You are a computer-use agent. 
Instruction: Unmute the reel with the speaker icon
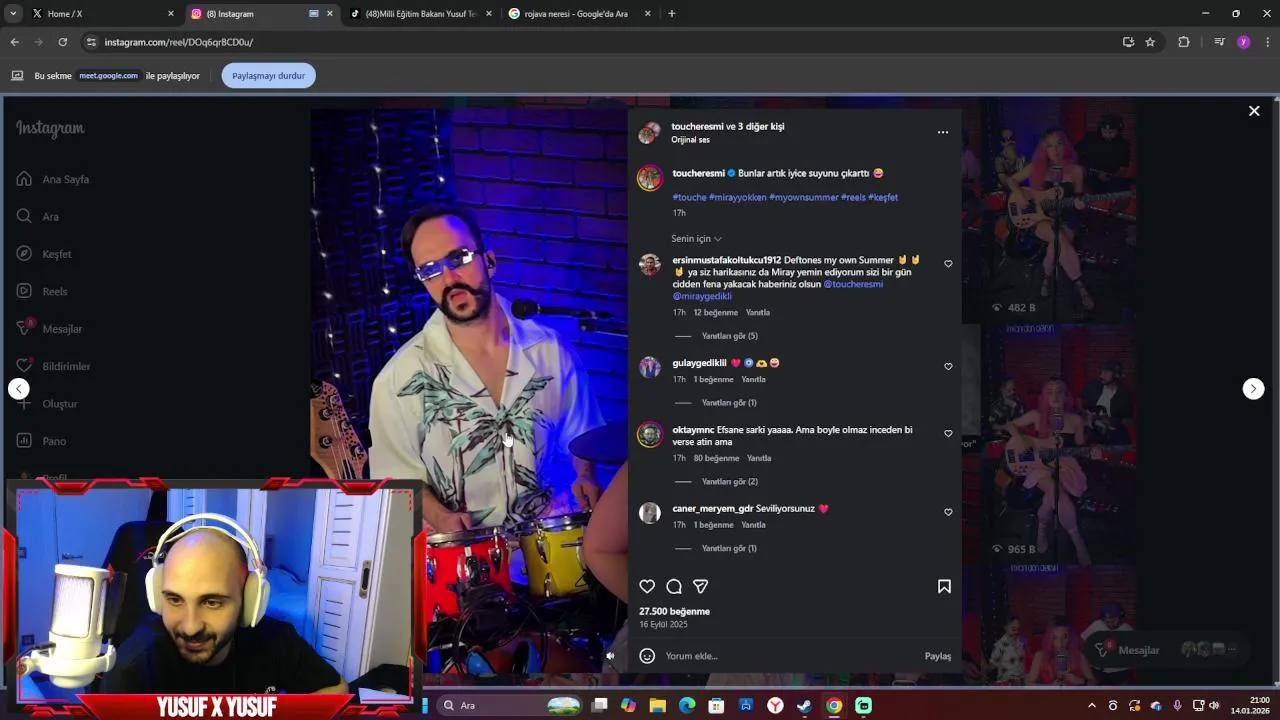(x=610, y=656)
